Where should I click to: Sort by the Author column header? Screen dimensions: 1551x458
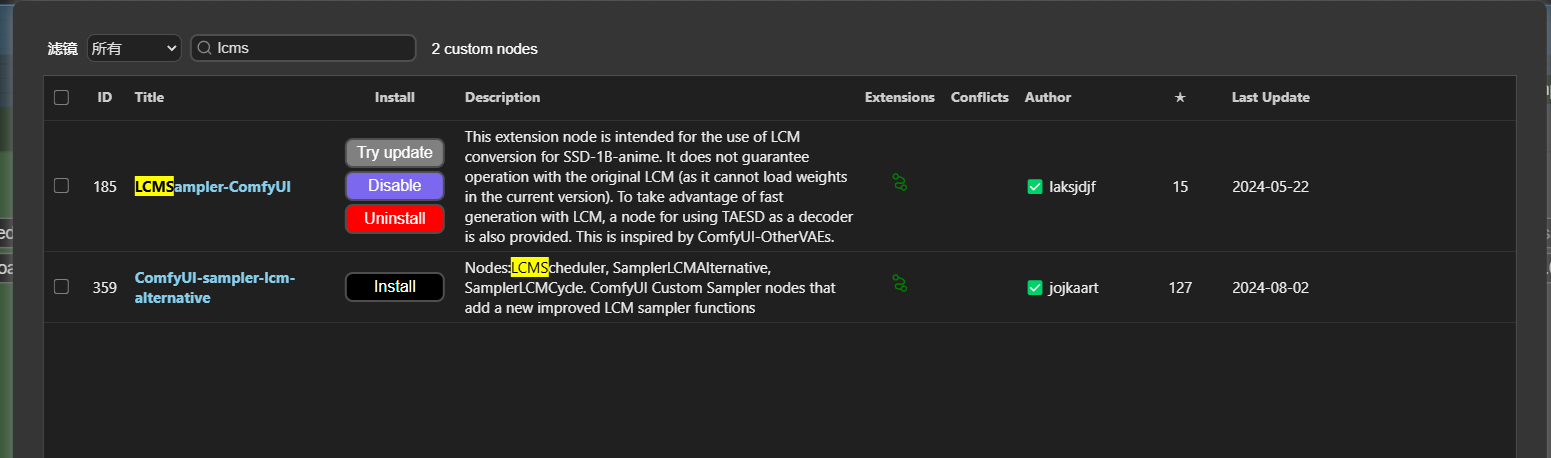click(x=1047, y=97)
